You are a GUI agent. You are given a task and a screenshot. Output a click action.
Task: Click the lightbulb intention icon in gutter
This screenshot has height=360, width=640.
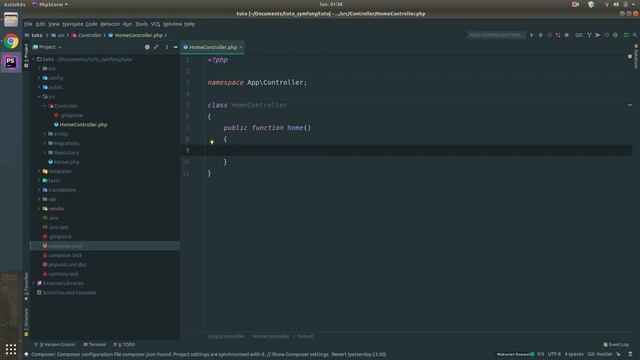[212, 142]
